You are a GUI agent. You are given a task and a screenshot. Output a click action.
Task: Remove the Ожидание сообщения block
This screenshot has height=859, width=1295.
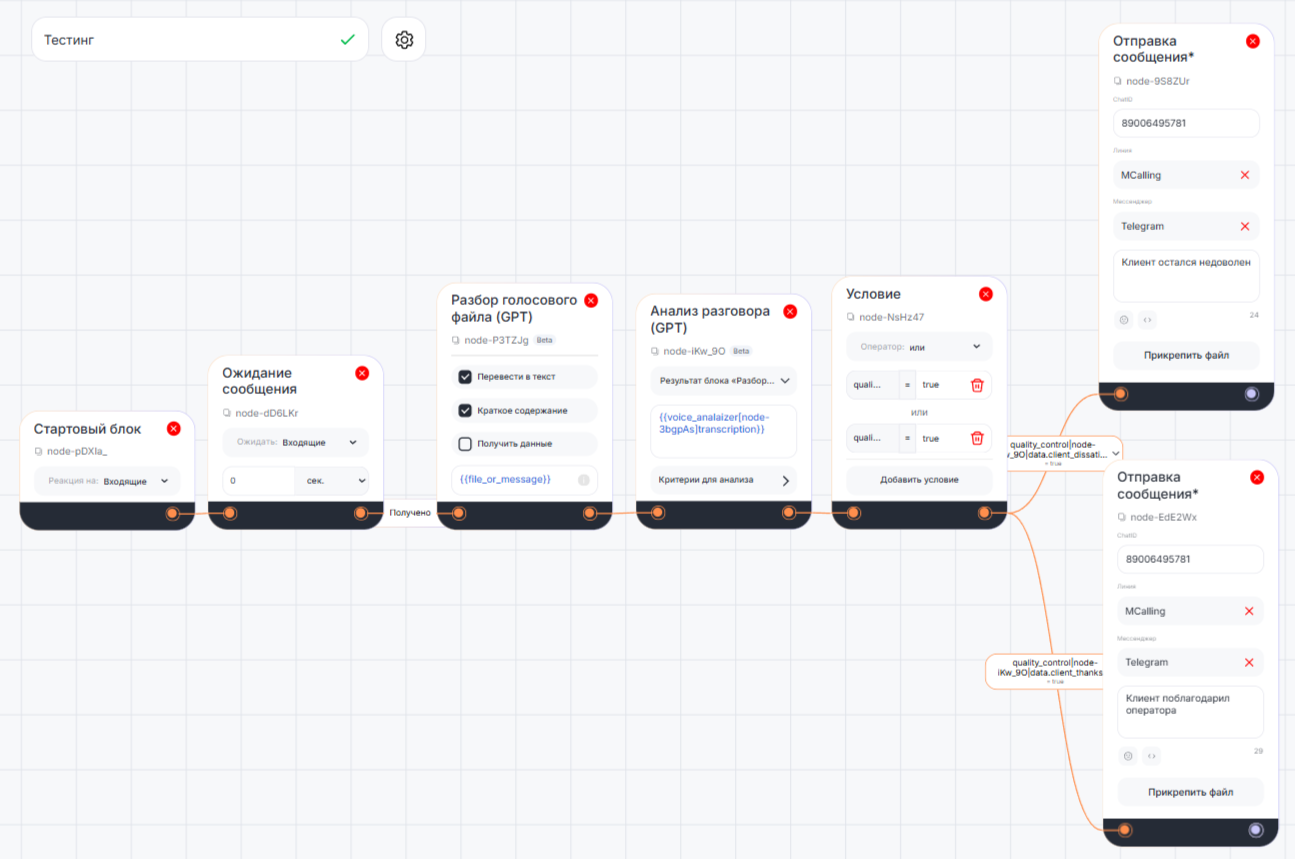tap(362, 373)
